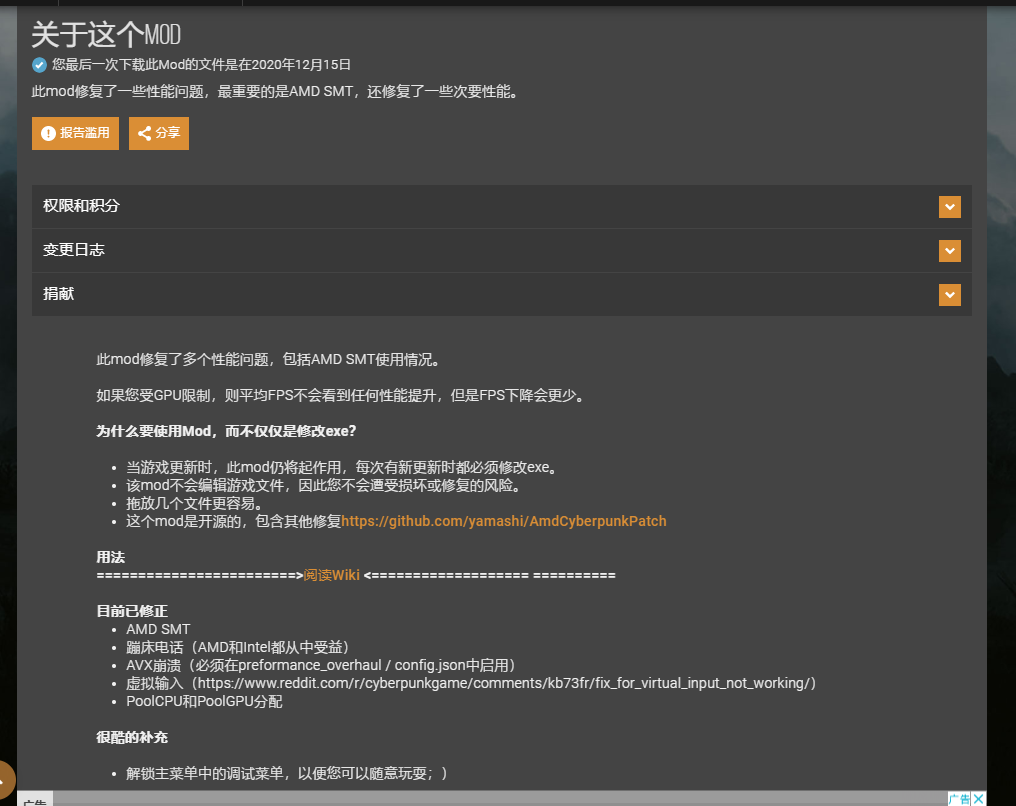Image resolution: width=1016 pixels, height=806 pixels.
Task: Click the orange circular button at left edge
Action: pos(4,779)
